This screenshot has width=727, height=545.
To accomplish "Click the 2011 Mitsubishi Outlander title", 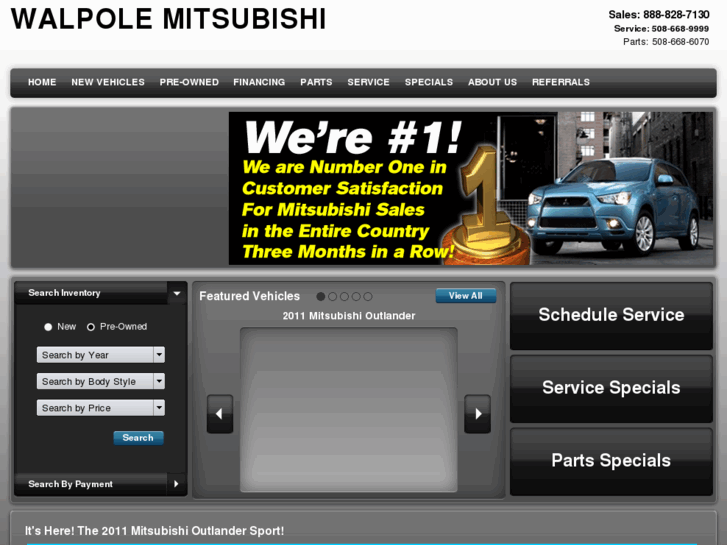I will (x=349, y=316).
